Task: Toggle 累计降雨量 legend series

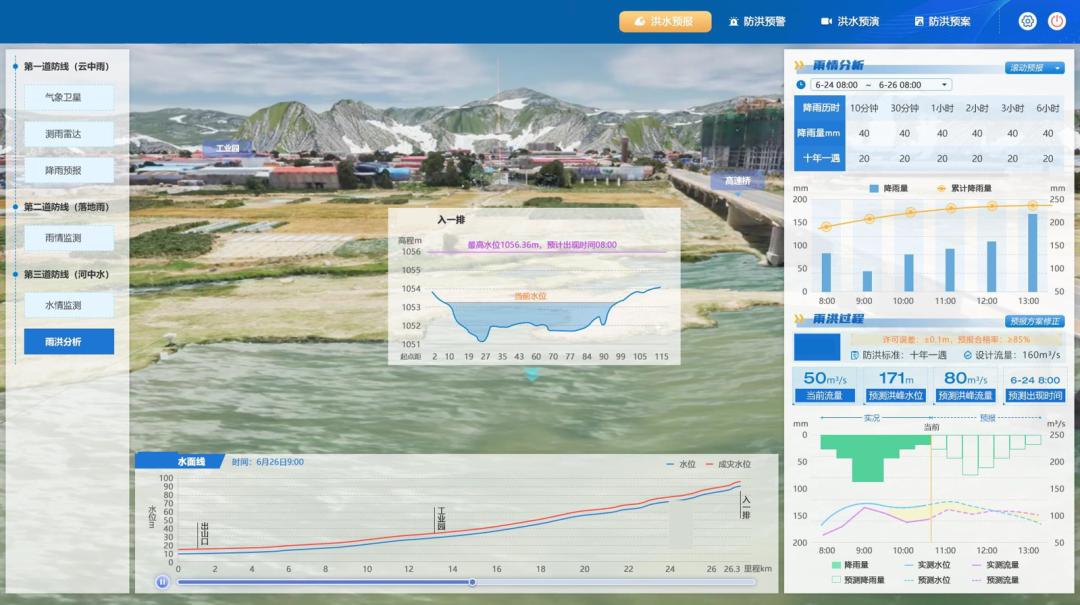Action: pyautogui.click(x=964, y=188)
